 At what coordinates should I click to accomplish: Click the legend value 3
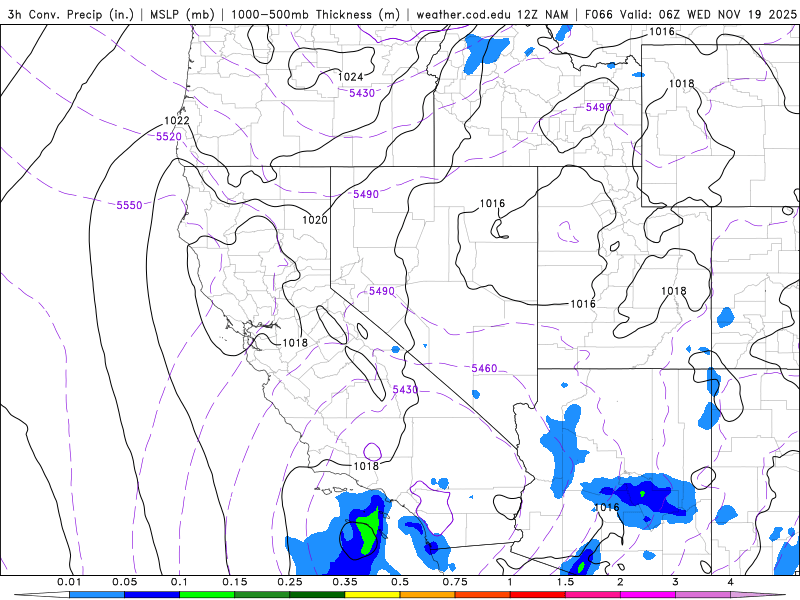click(x=675, y=582)
